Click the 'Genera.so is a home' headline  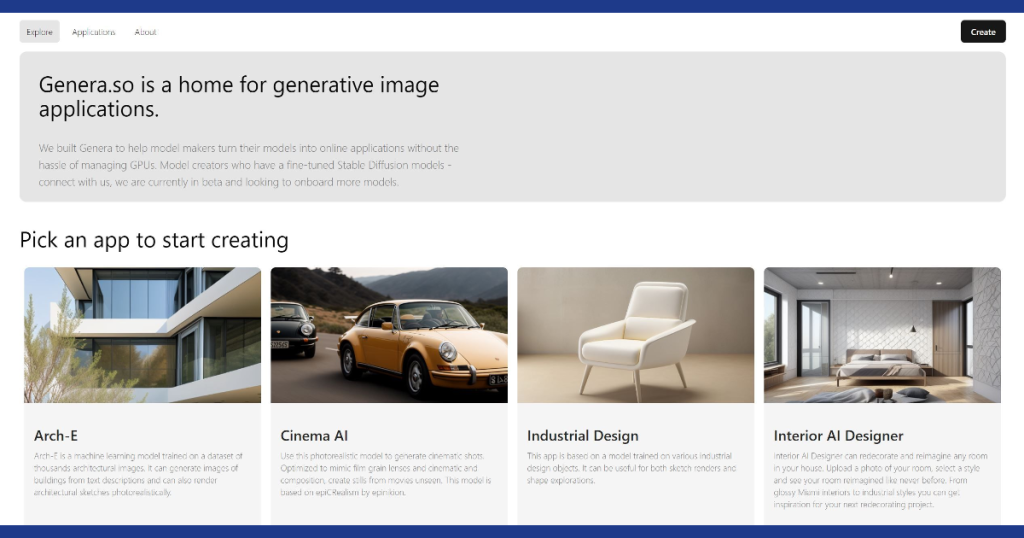239,97
